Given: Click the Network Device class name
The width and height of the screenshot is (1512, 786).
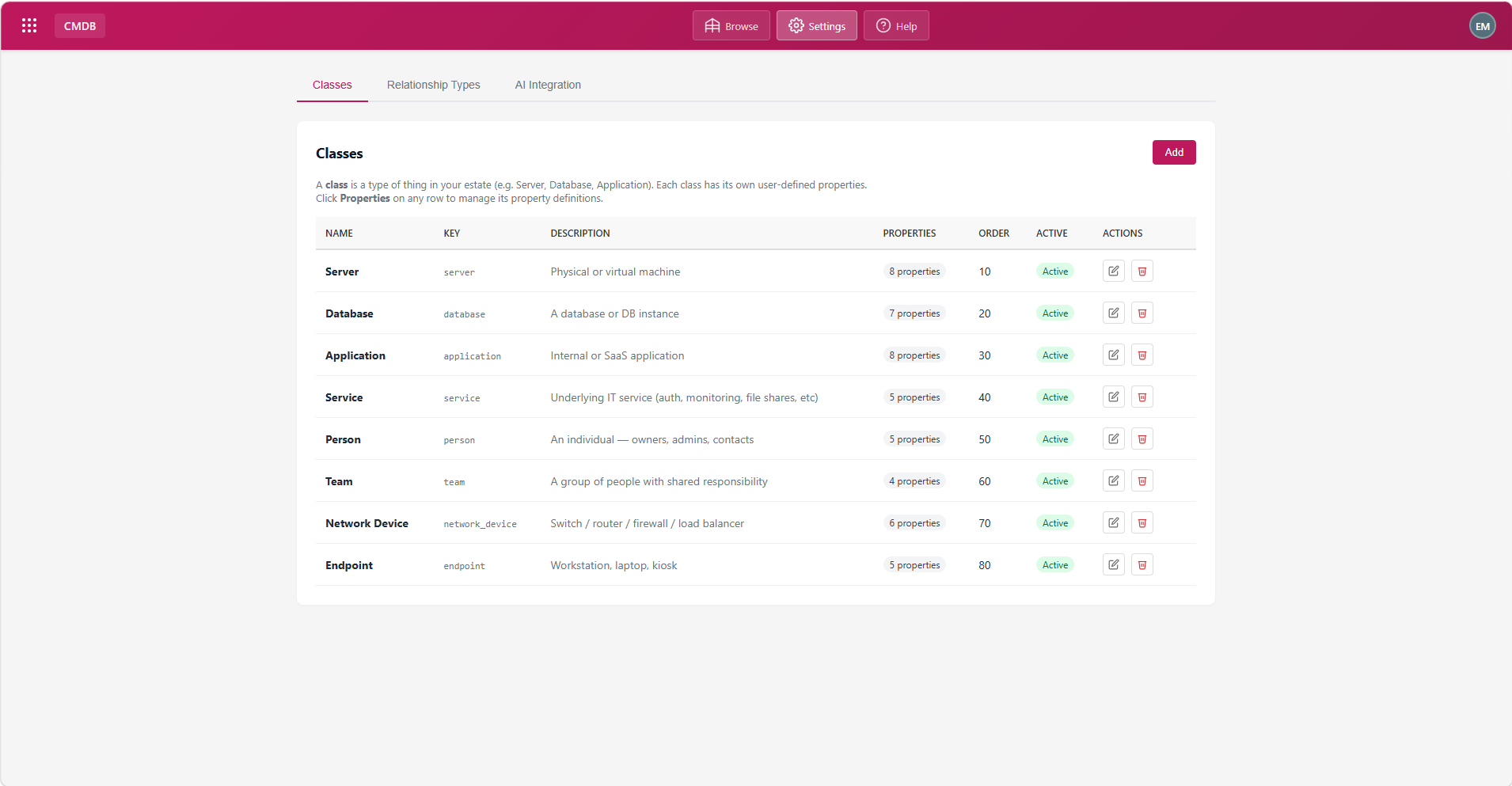Looking at the screenshot, I should pos(367,523).
